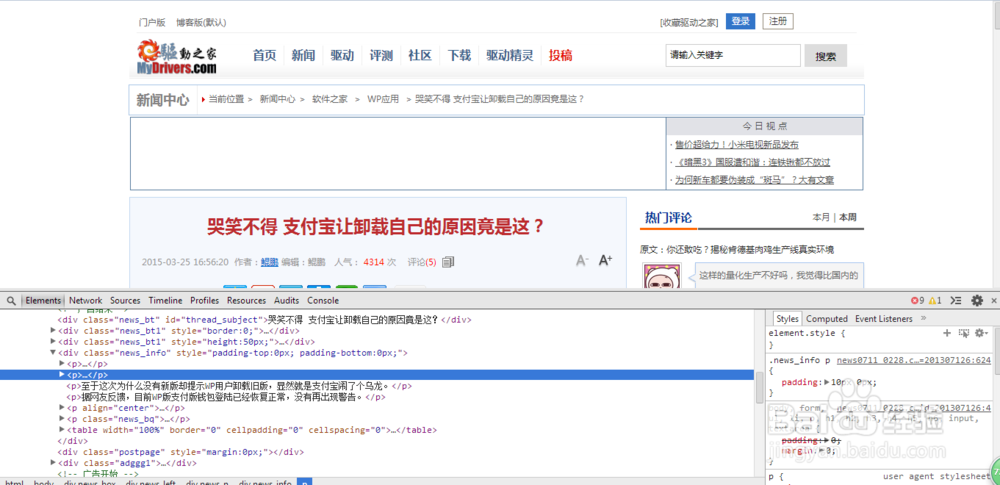Switch to 门户版 site version

coord(152,22)
